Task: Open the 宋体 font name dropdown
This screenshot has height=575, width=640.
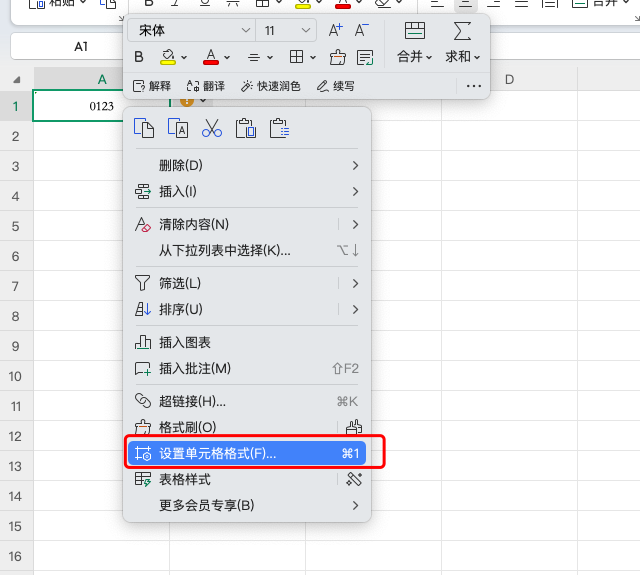Action: [190, 31]
